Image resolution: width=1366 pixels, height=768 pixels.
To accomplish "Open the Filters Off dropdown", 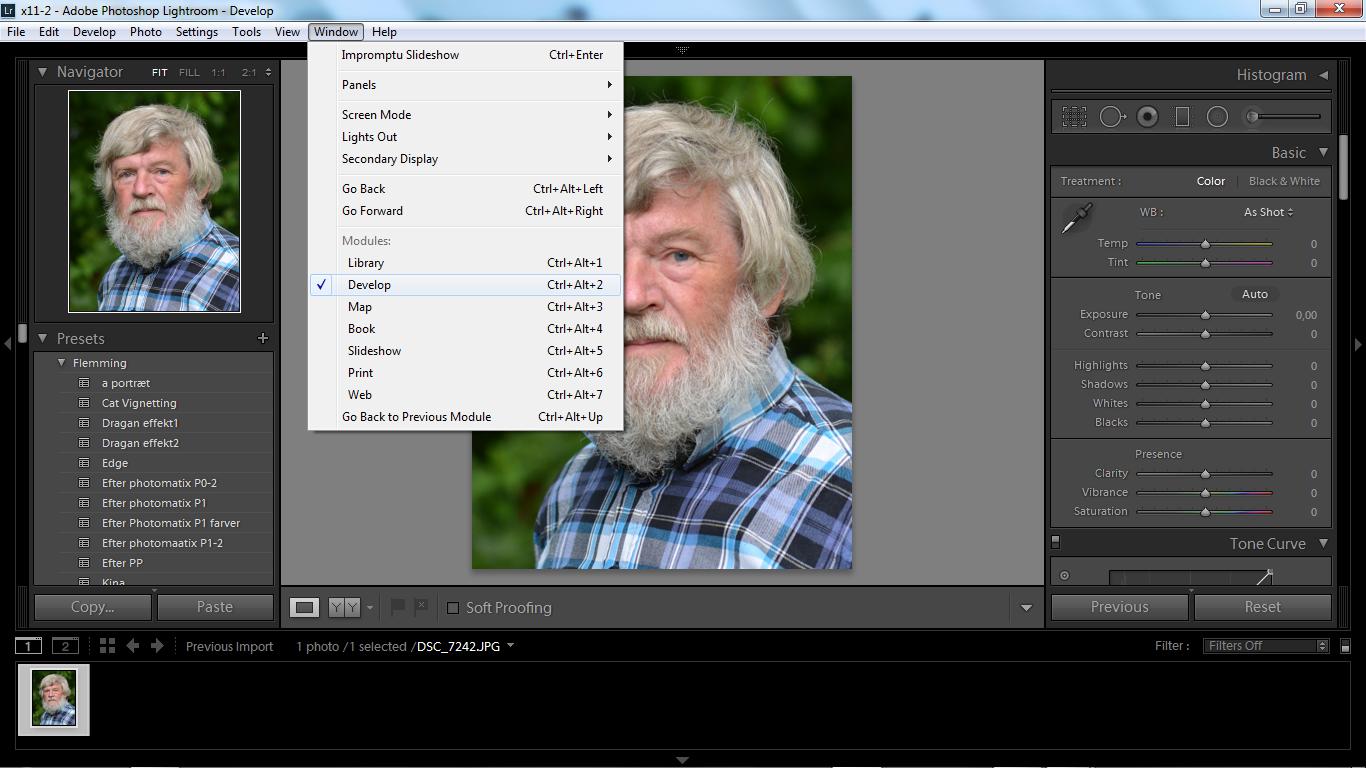I will pyautogui.click(x=1266, y=646).
